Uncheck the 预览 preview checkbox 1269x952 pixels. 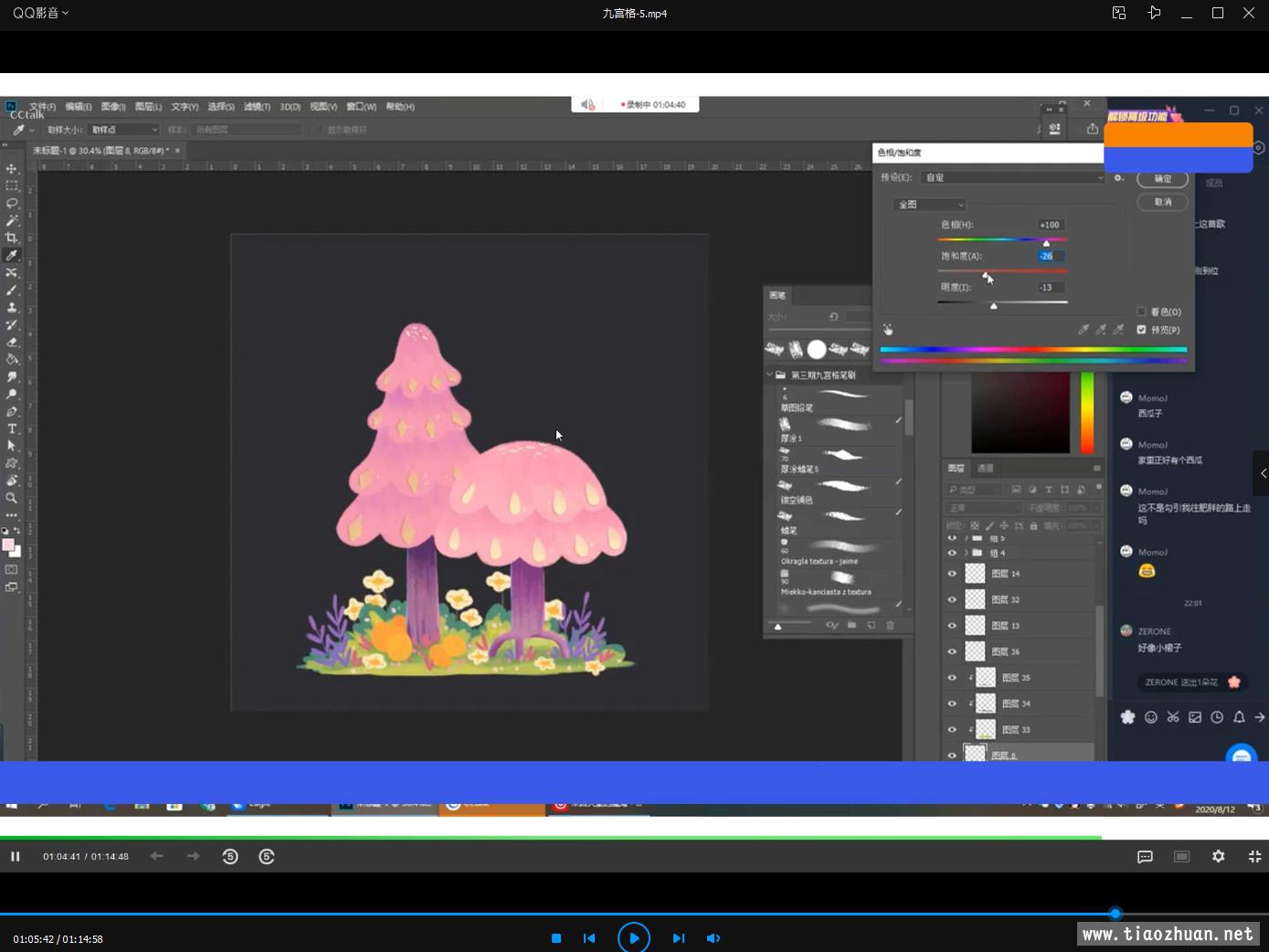coord(1141,330)
